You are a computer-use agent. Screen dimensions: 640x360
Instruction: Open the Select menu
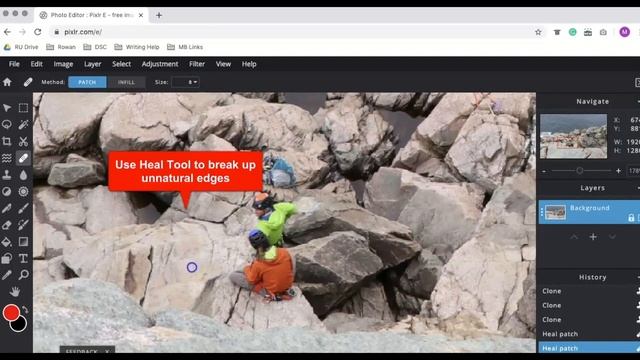pyautogui.click(x=122, y=64)
